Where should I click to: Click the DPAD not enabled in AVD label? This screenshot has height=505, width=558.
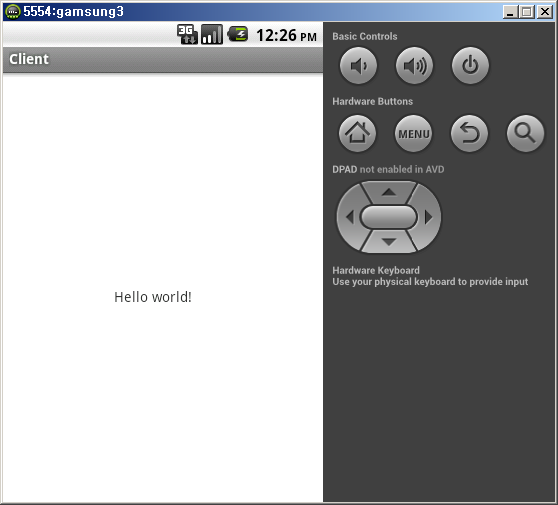(x=388, y=169)
